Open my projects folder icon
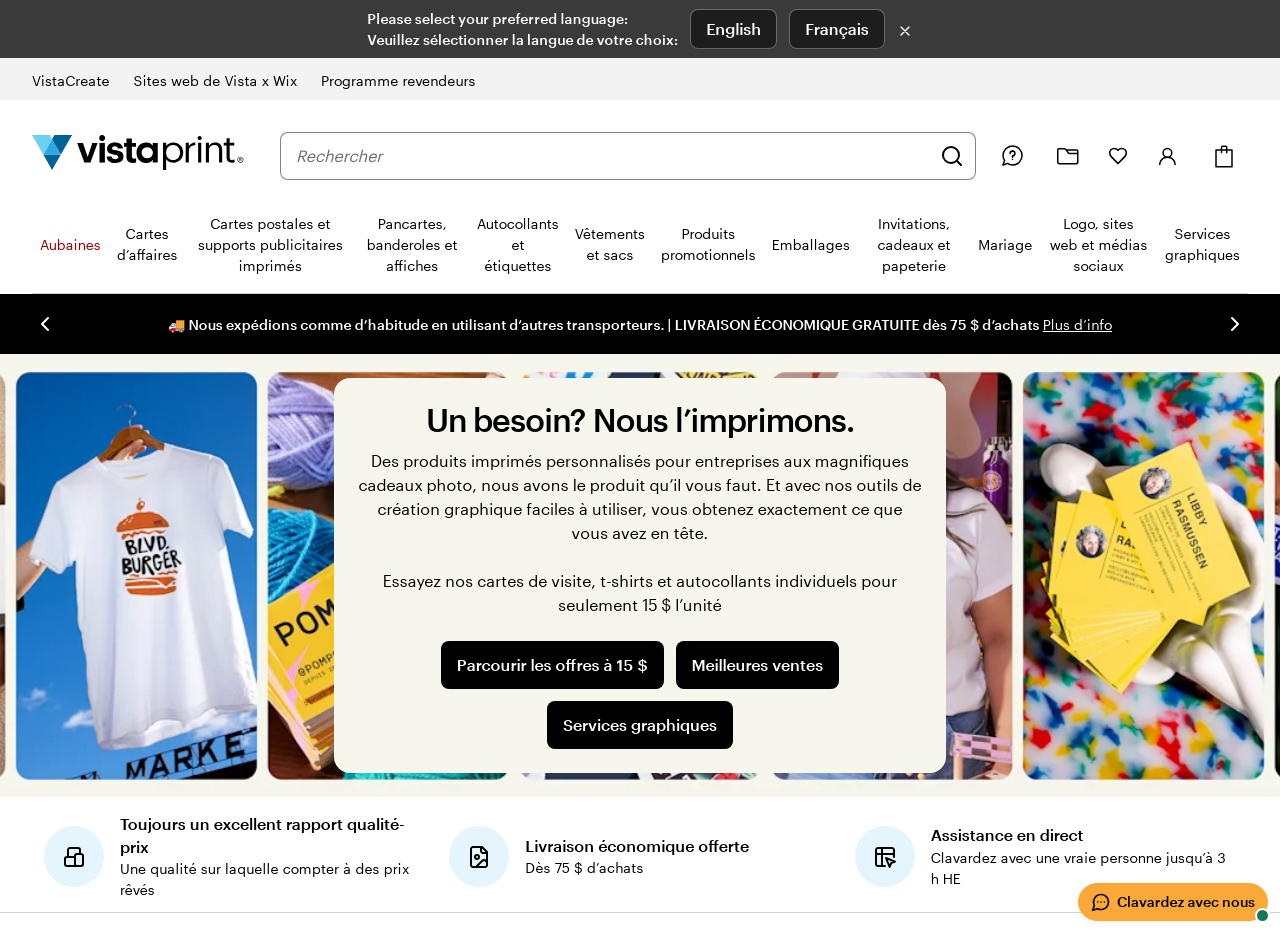 tap(1067, 156)
